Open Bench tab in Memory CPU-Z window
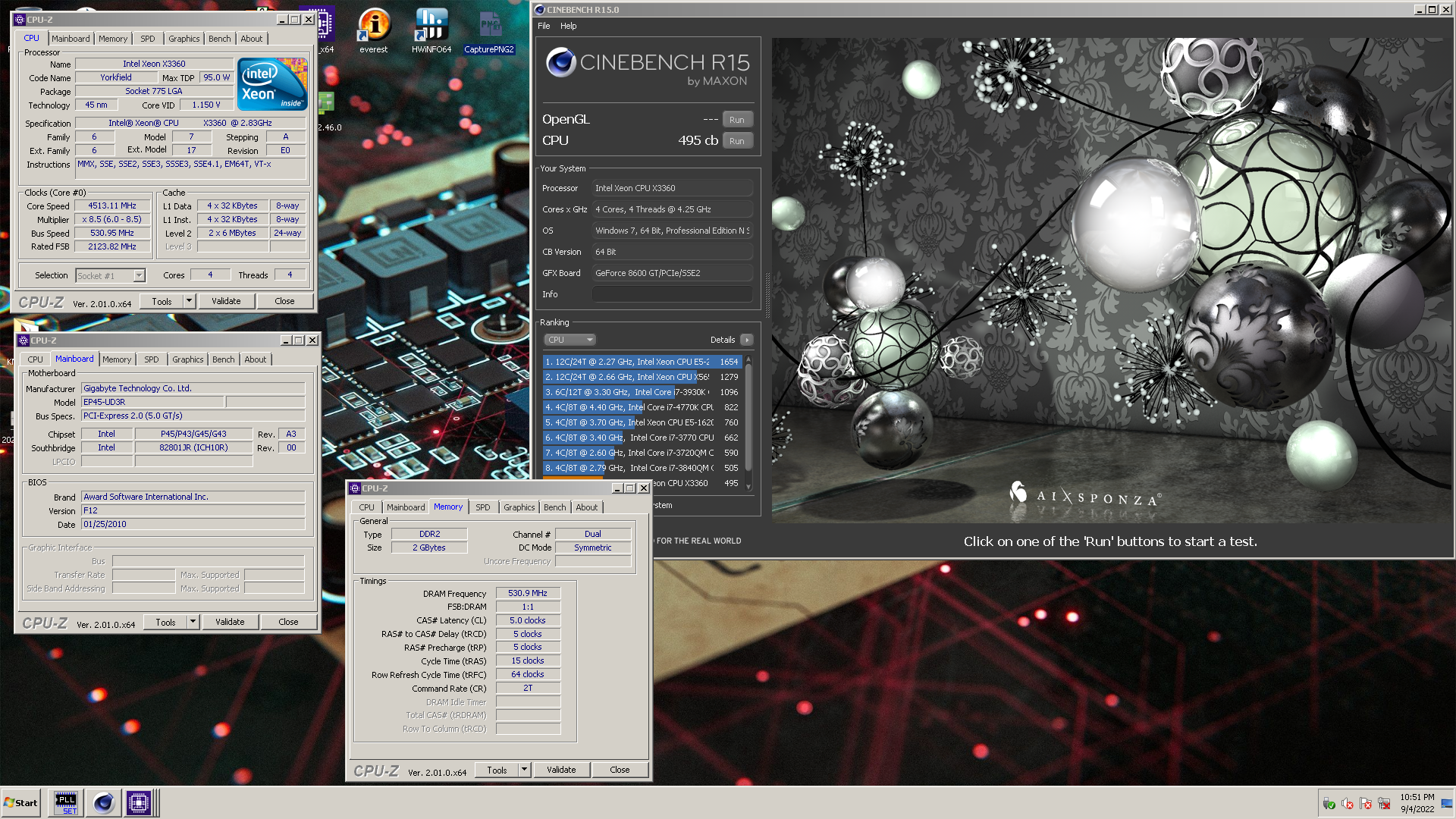This screenshot has height=819, width=1456. [555, 507]
